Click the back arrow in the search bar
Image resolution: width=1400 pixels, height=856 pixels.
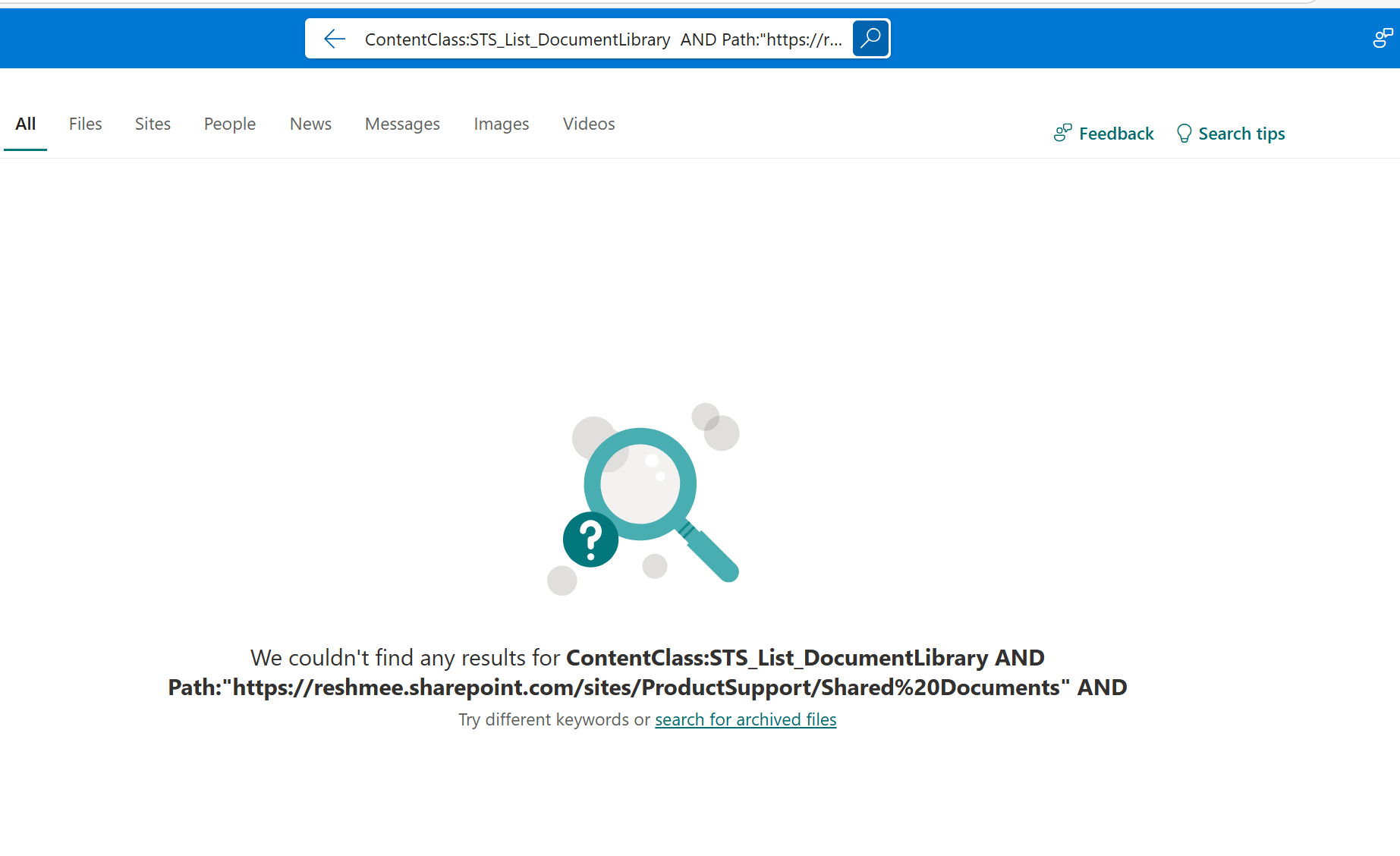334,39
